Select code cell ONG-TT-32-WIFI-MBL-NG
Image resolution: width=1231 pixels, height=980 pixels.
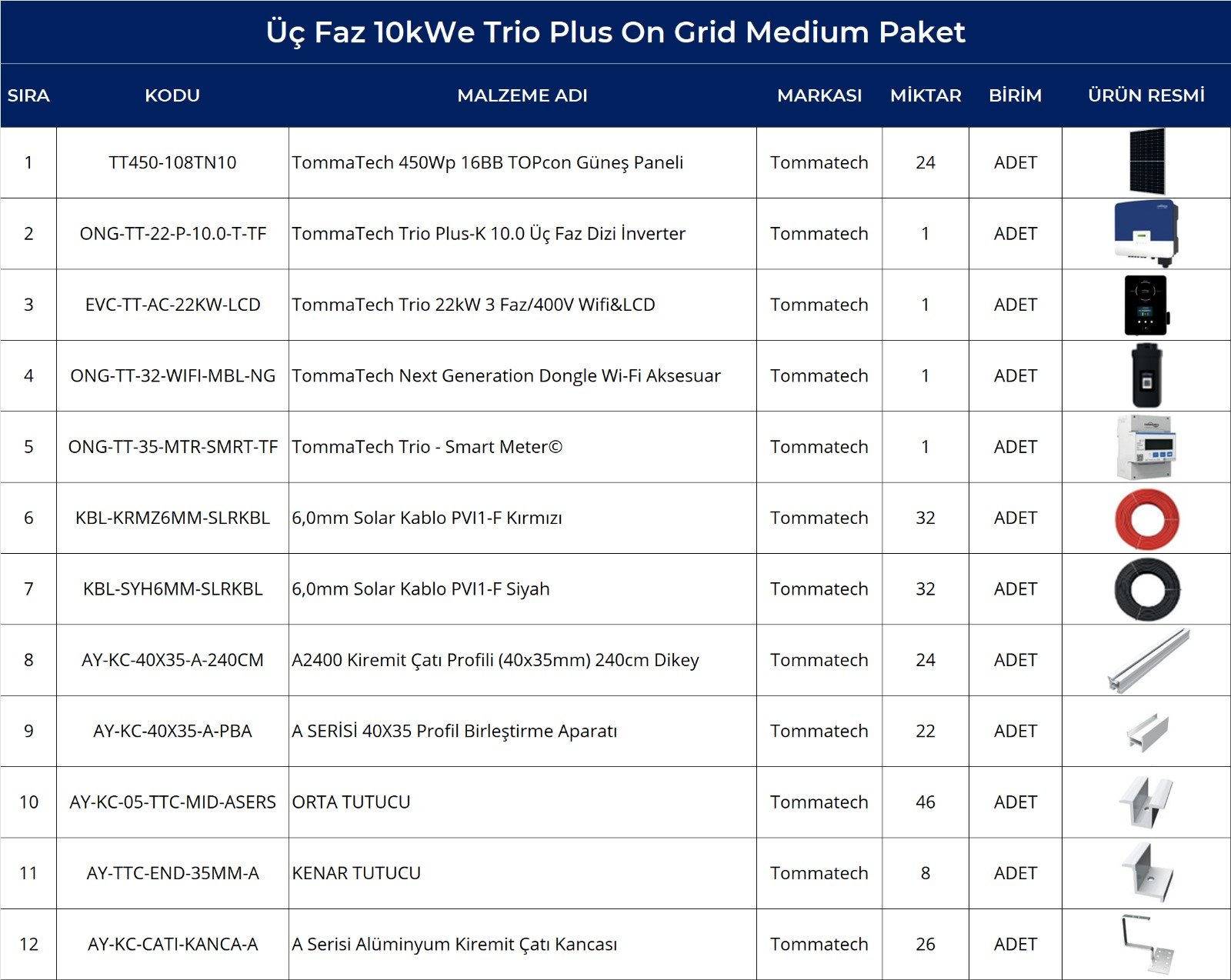[172, 375]
